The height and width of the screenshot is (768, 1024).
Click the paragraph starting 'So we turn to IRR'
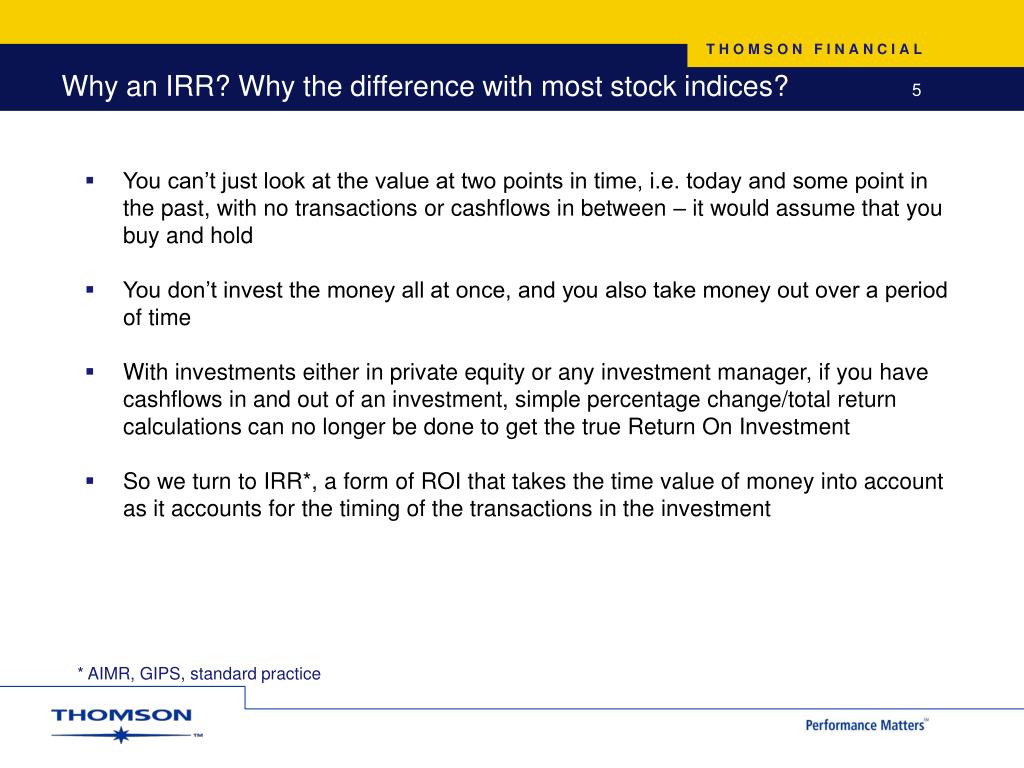click(x=533, y=494)
